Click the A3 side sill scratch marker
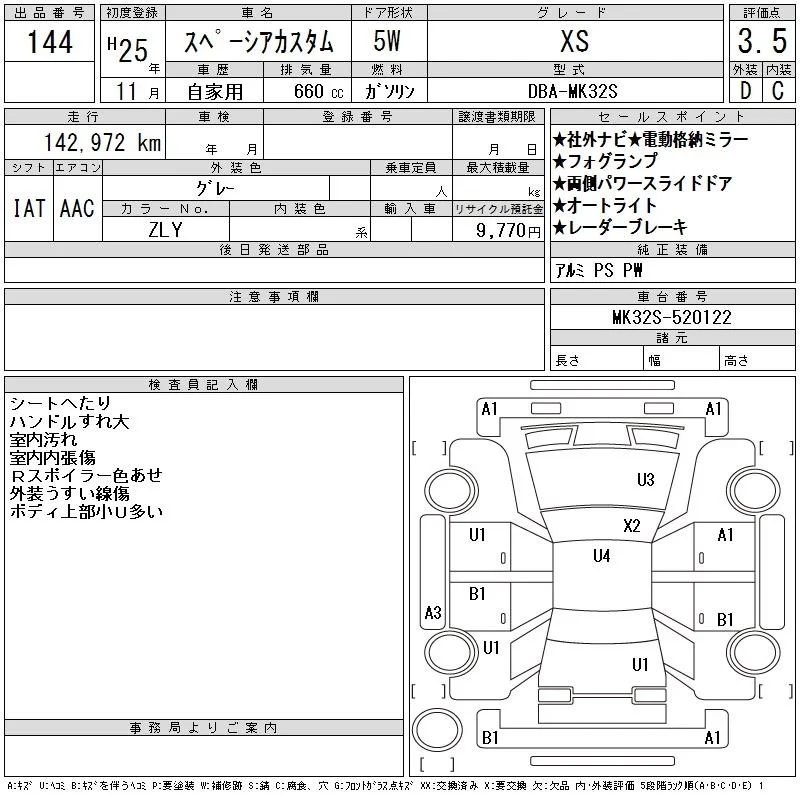The width and height of the screenshot is (800, 800). [433, 612]
